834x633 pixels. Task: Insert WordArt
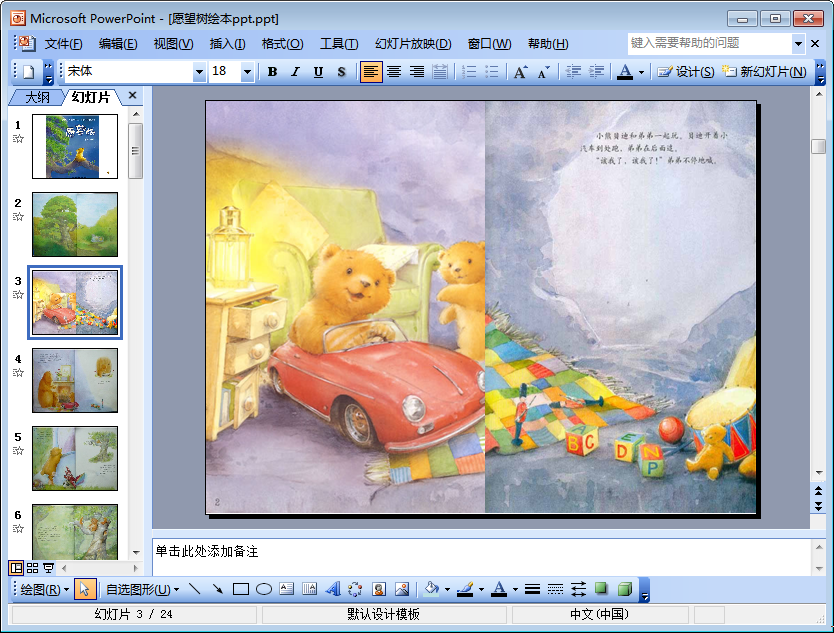[x=333, y=589]
